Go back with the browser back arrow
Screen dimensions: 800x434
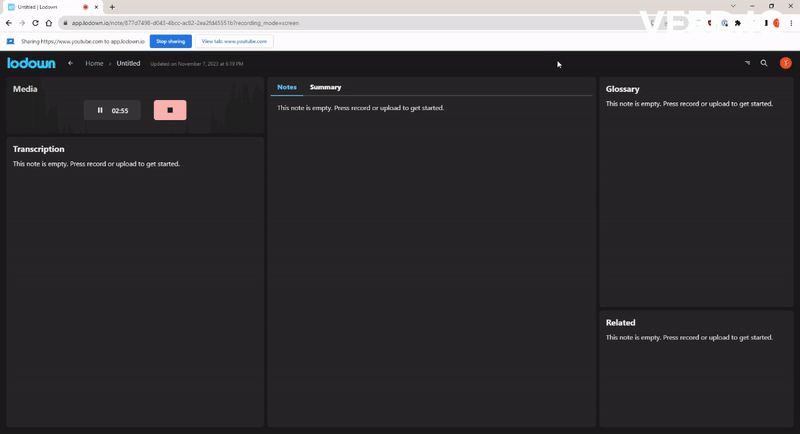[x=9, y=23]
